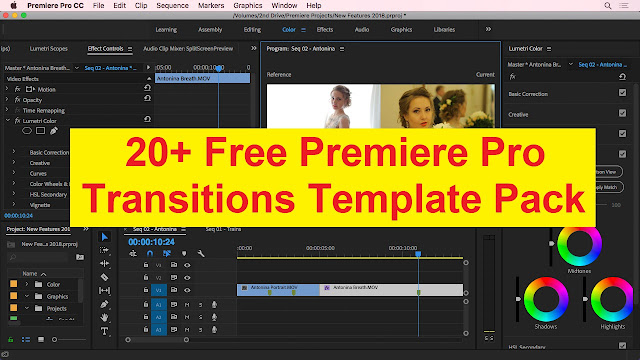Viewport: 640px width, 360px height.
Task: Toggle insert sequences as nests icon
Action: pyautogui.click(x=133, y=253)
